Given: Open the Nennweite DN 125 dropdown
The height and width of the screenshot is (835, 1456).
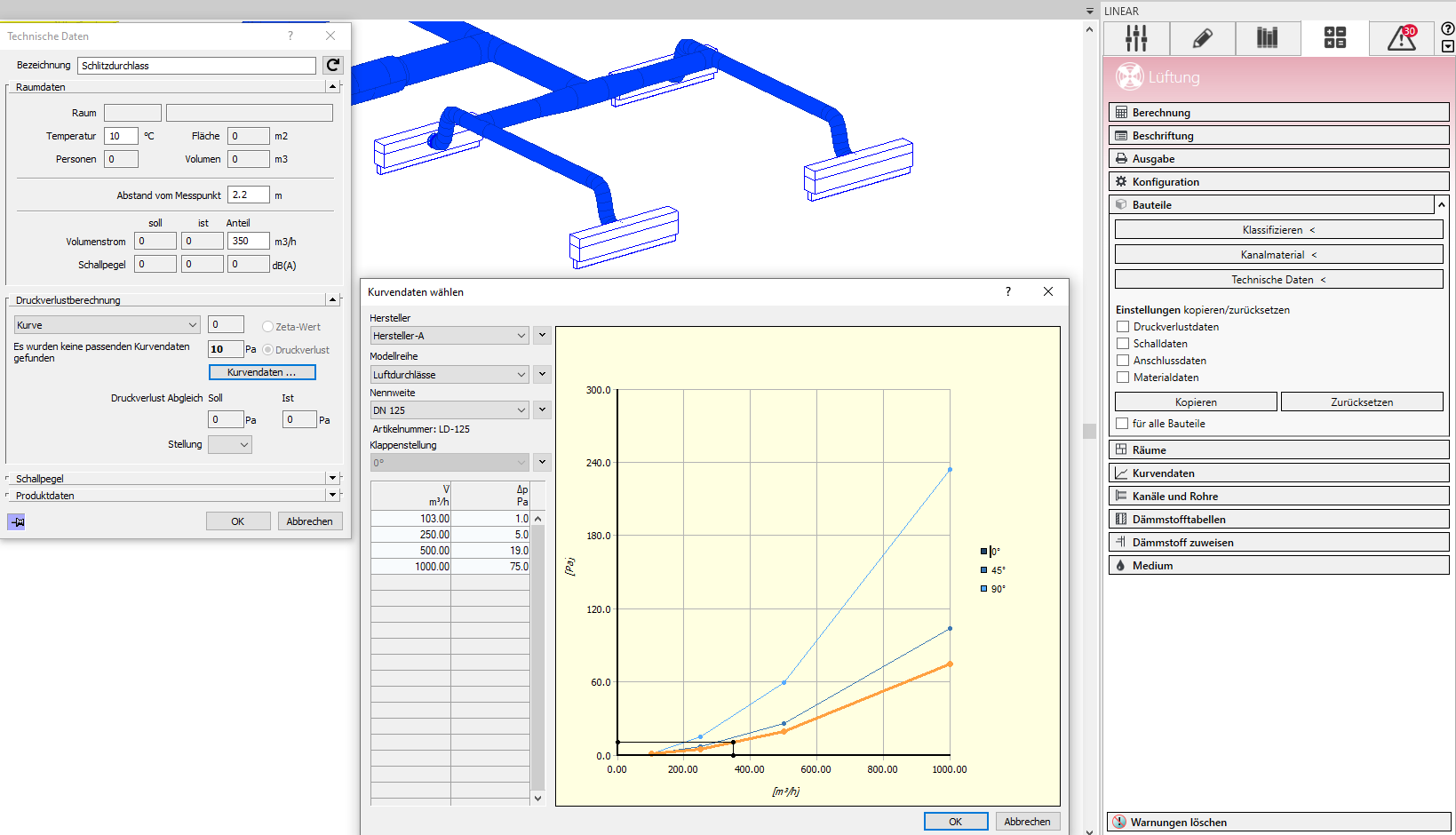Looking at the screenshot, I should point(450,410).
